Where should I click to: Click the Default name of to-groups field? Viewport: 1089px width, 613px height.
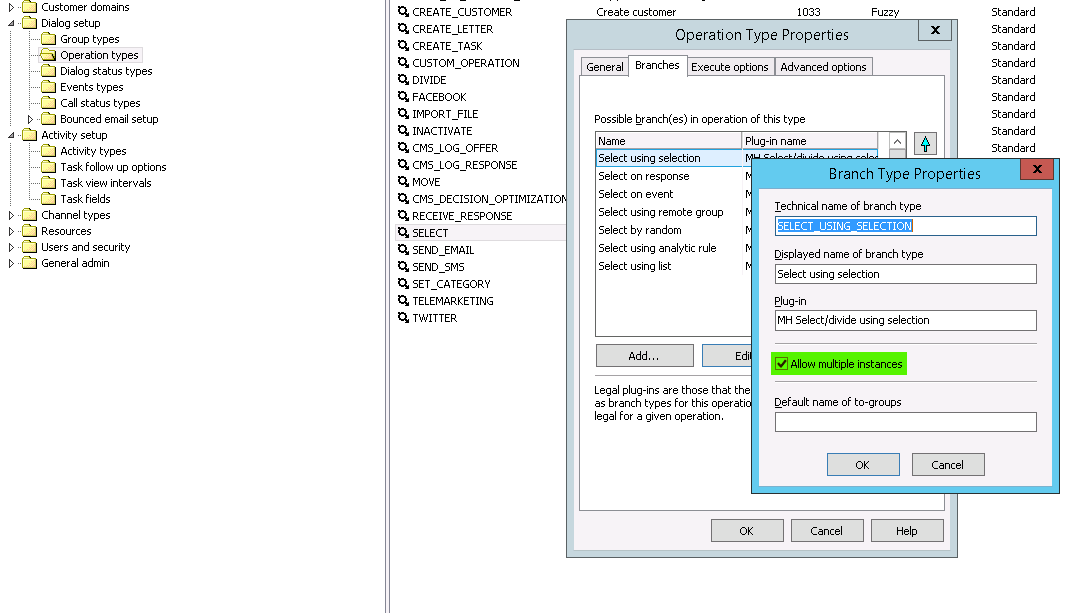(905, 422)
